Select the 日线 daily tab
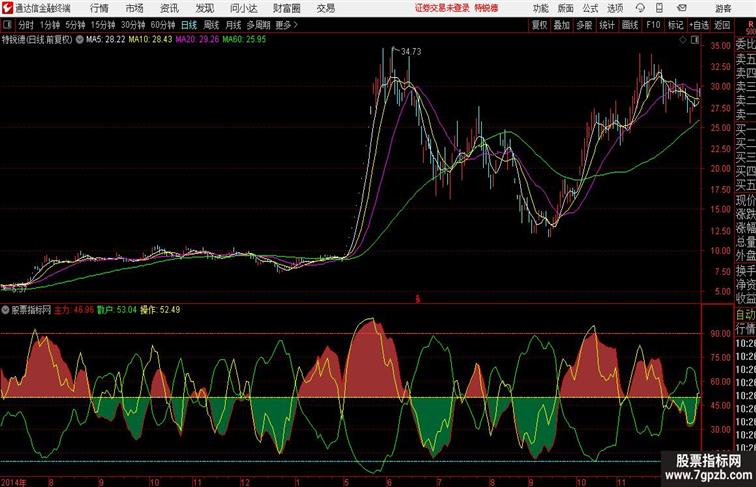The image size is (756, 487). [x=189, y=25]
